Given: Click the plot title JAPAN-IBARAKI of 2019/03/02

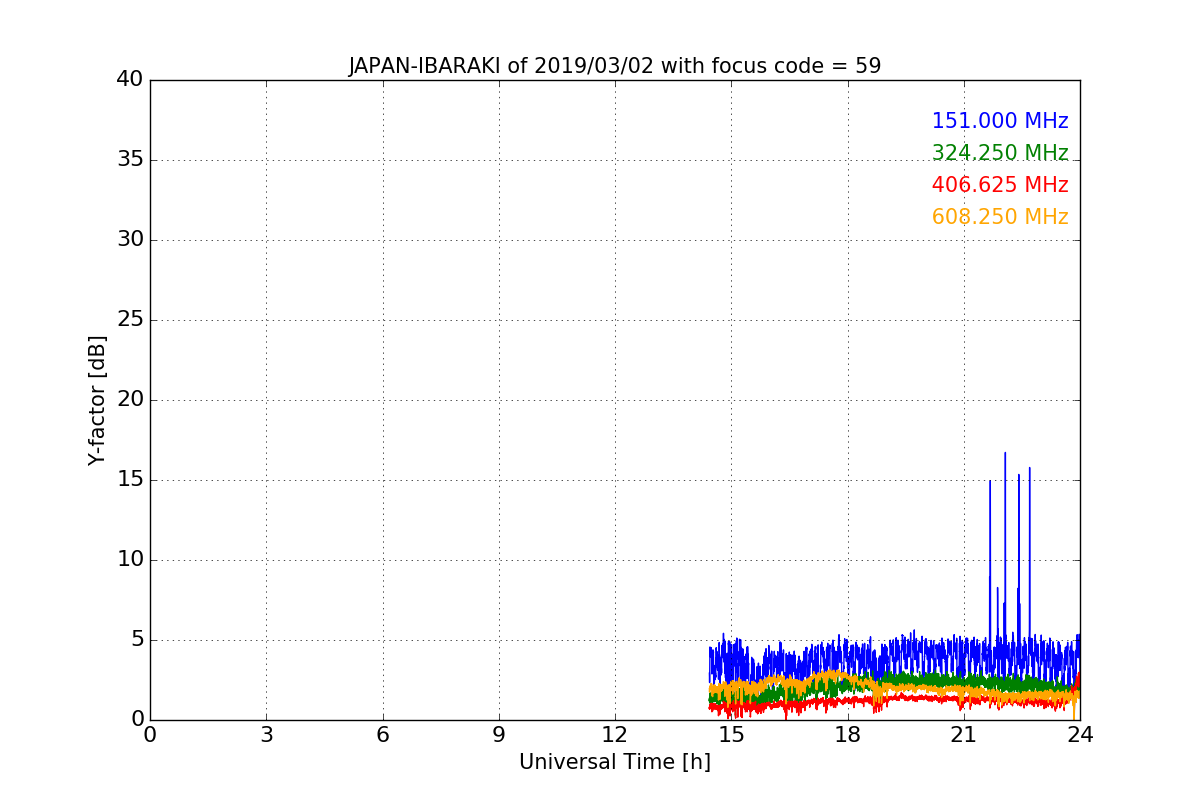Looking at the screenshot, I should [x=615, y=67].
